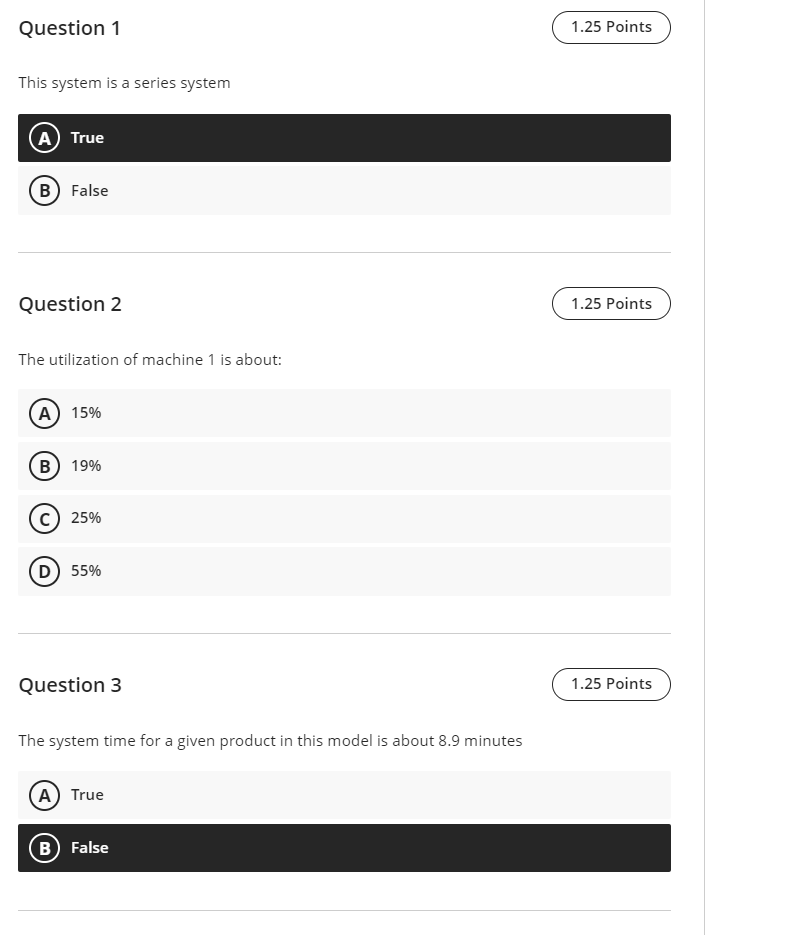
Task: Select False for Question 3
Action: point(344,847)
